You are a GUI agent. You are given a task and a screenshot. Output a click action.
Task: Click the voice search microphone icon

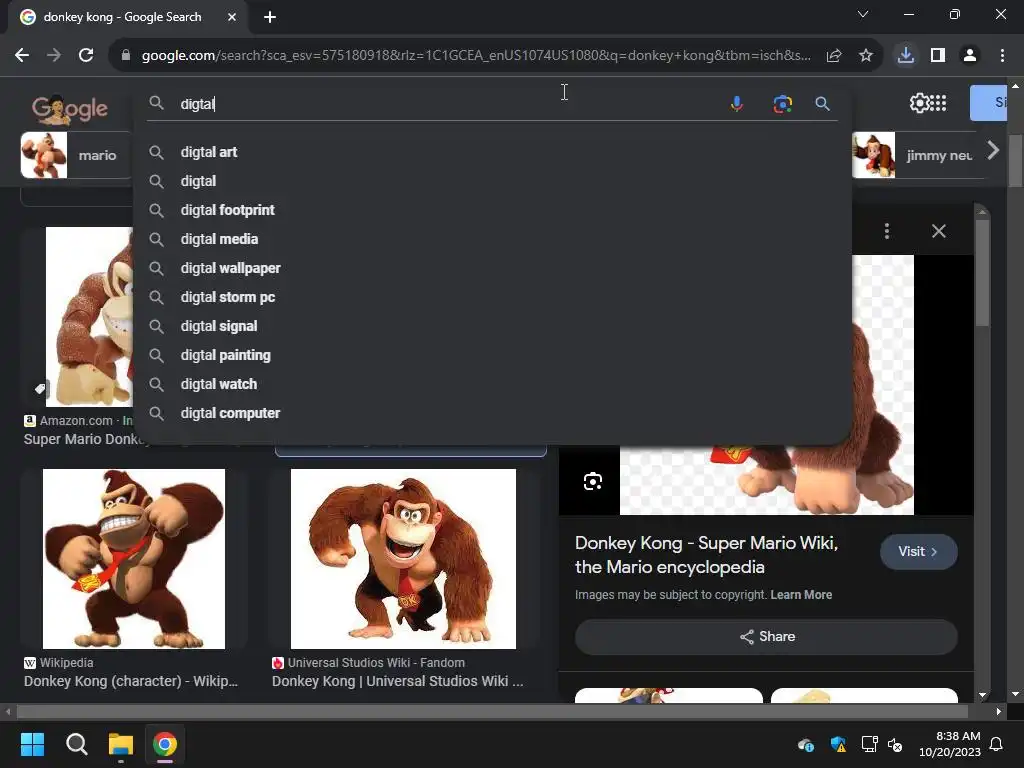tap(737, 103)
